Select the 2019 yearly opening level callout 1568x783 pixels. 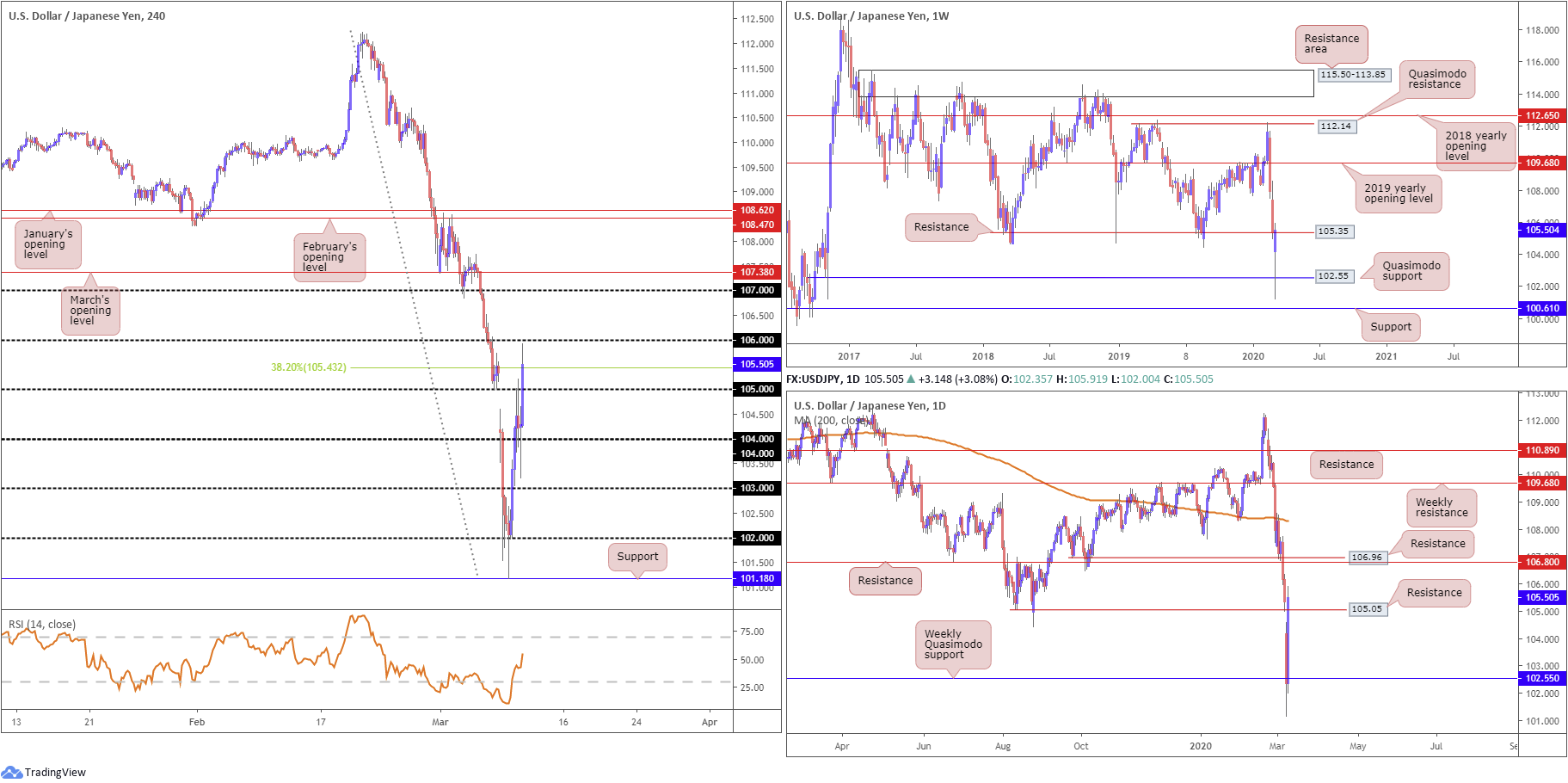tap(1398, 194)
